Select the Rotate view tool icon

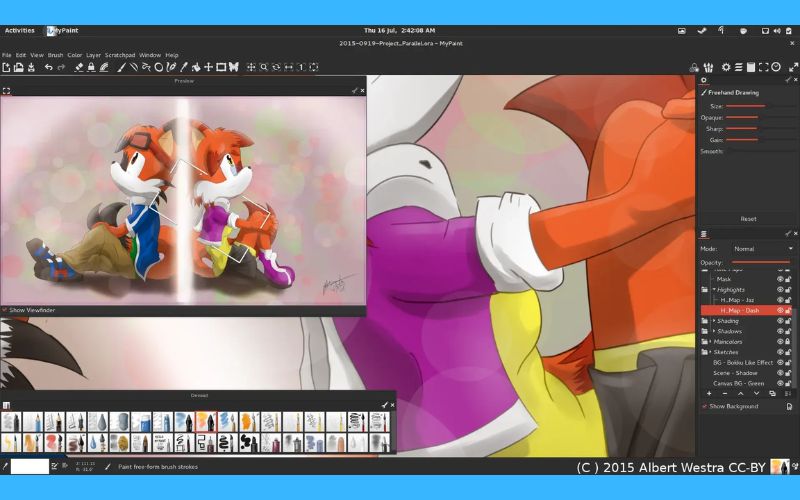pyautogui.click(x=276, y=67)
